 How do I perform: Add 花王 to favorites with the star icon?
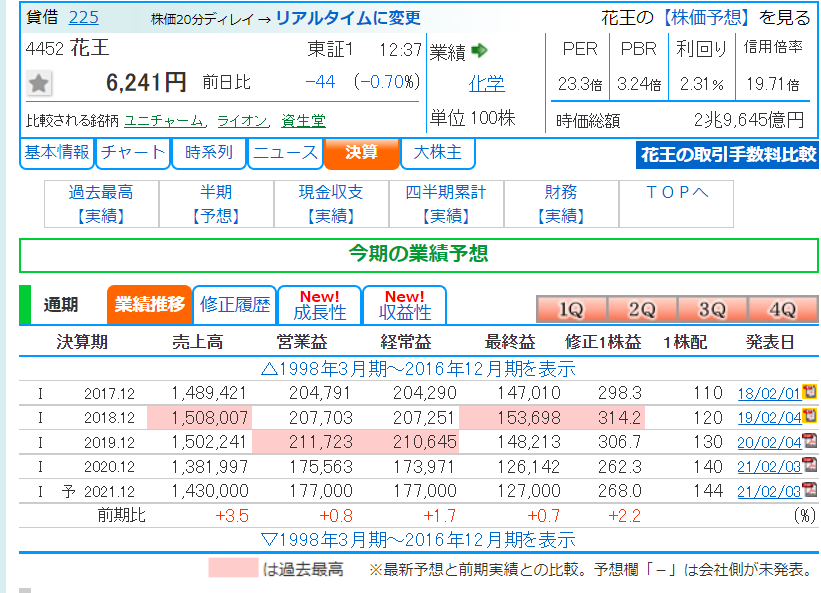tap(39, 83)
